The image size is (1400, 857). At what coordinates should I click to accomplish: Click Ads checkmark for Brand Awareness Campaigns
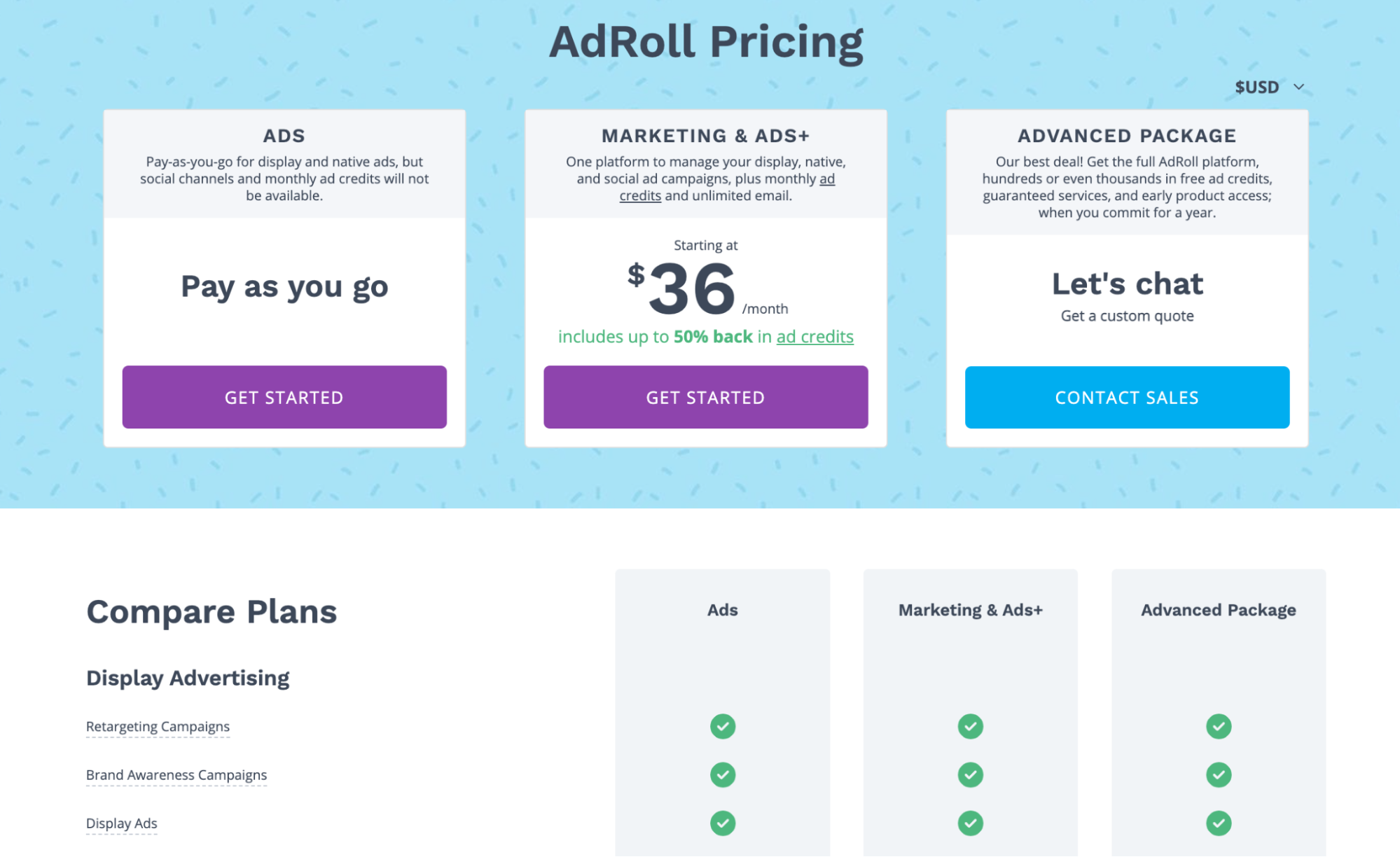click(723, 775)
